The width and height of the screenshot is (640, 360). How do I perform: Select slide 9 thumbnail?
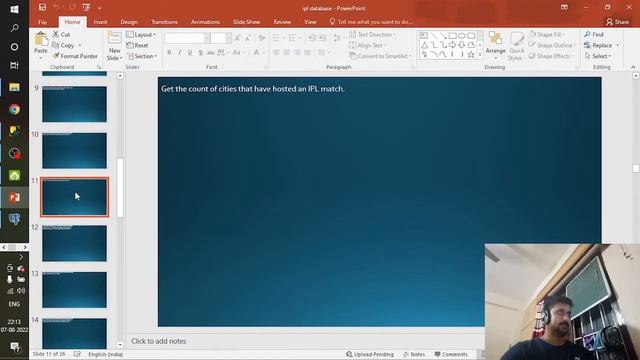[x=74, y=104]
